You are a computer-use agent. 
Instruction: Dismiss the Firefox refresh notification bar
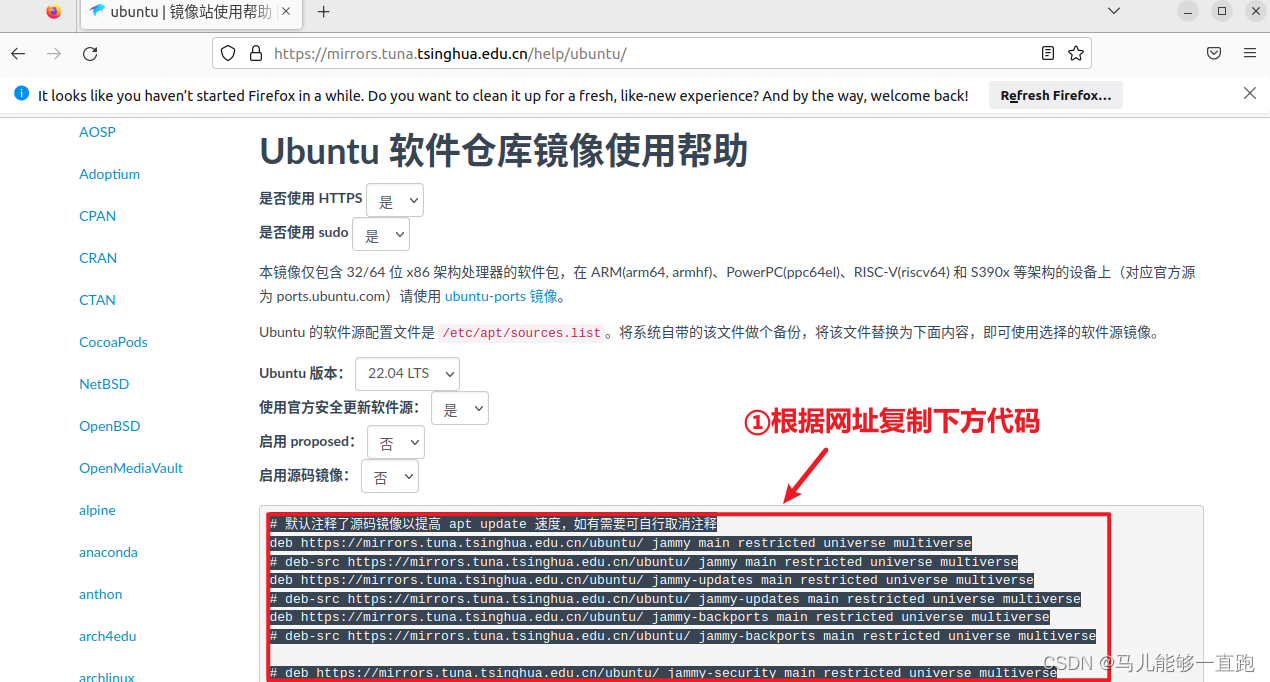pyautogui.click(x=1249, y=94)
